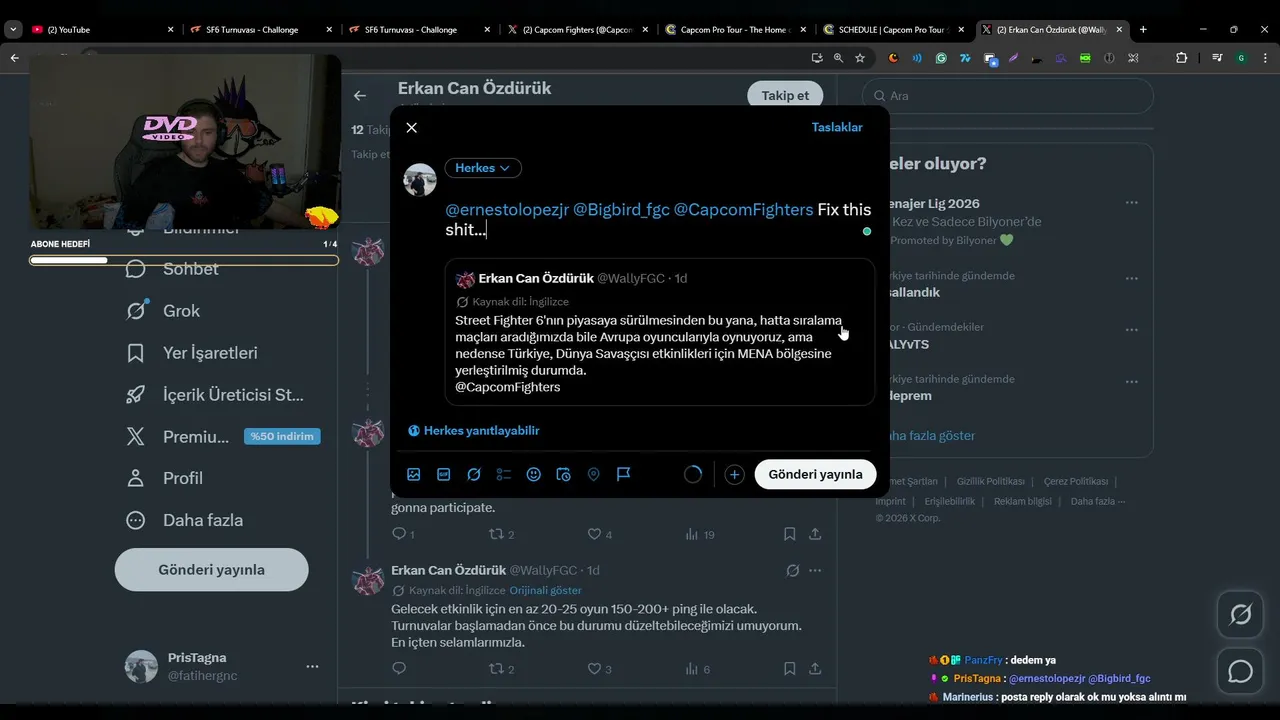The width and height of the screenshot is (1280, 720).
Task: Open more menu on the '150-200+ ping' post
Action: [815, 570]
